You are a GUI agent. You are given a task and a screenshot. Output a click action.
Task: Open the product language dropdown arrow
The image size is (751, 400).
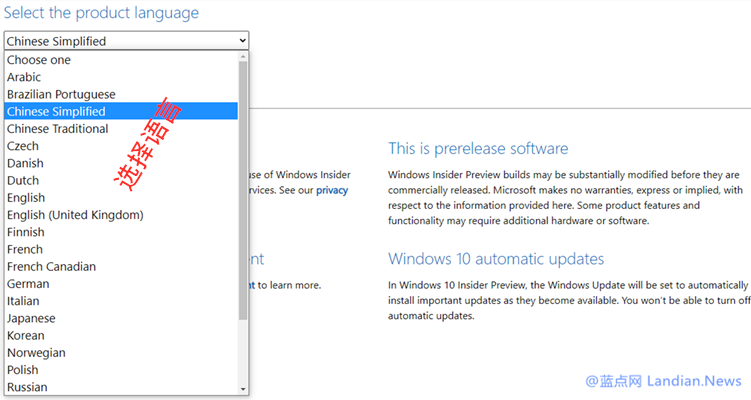242,41
